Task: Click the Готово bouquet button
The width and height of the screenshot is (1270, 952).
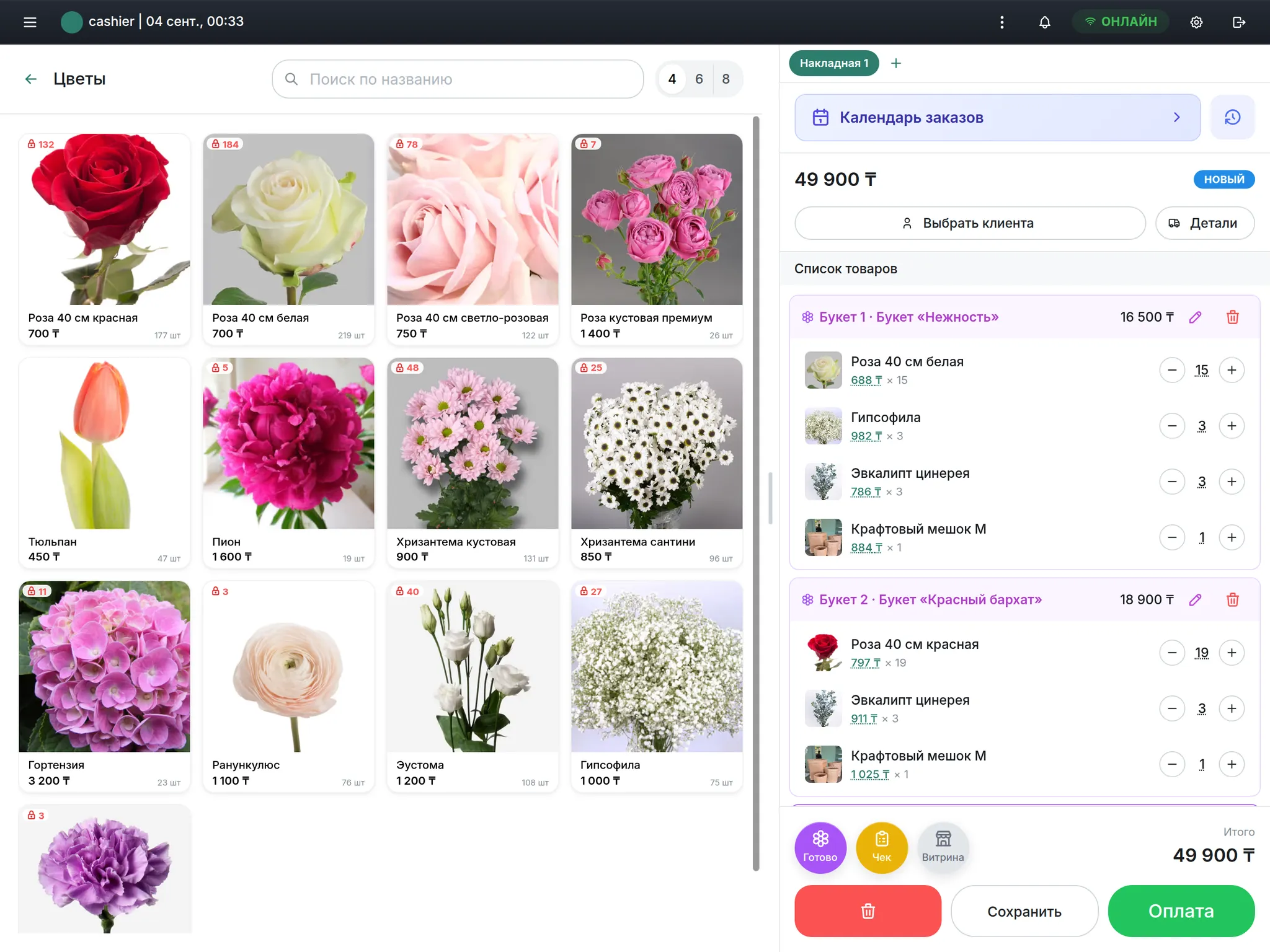Action: pos(820,847)
